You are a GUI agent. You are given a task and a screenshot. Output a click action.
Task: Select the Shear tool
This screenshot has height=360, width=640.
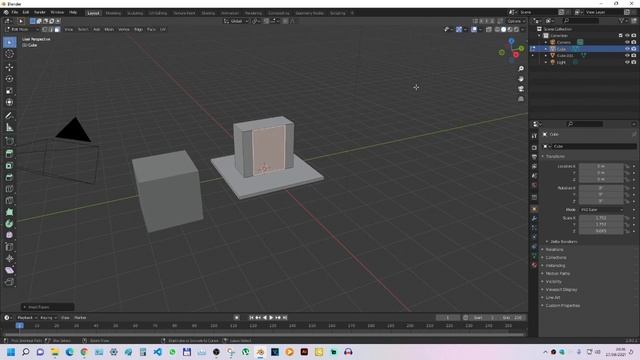point(9,270)
